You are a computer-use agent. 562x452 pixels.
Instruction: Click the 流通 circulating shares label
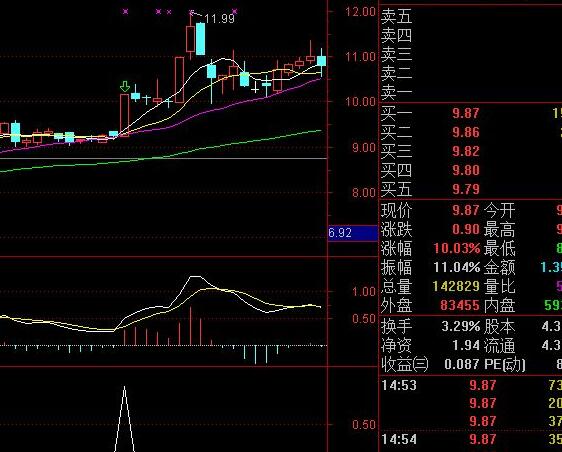499,345
